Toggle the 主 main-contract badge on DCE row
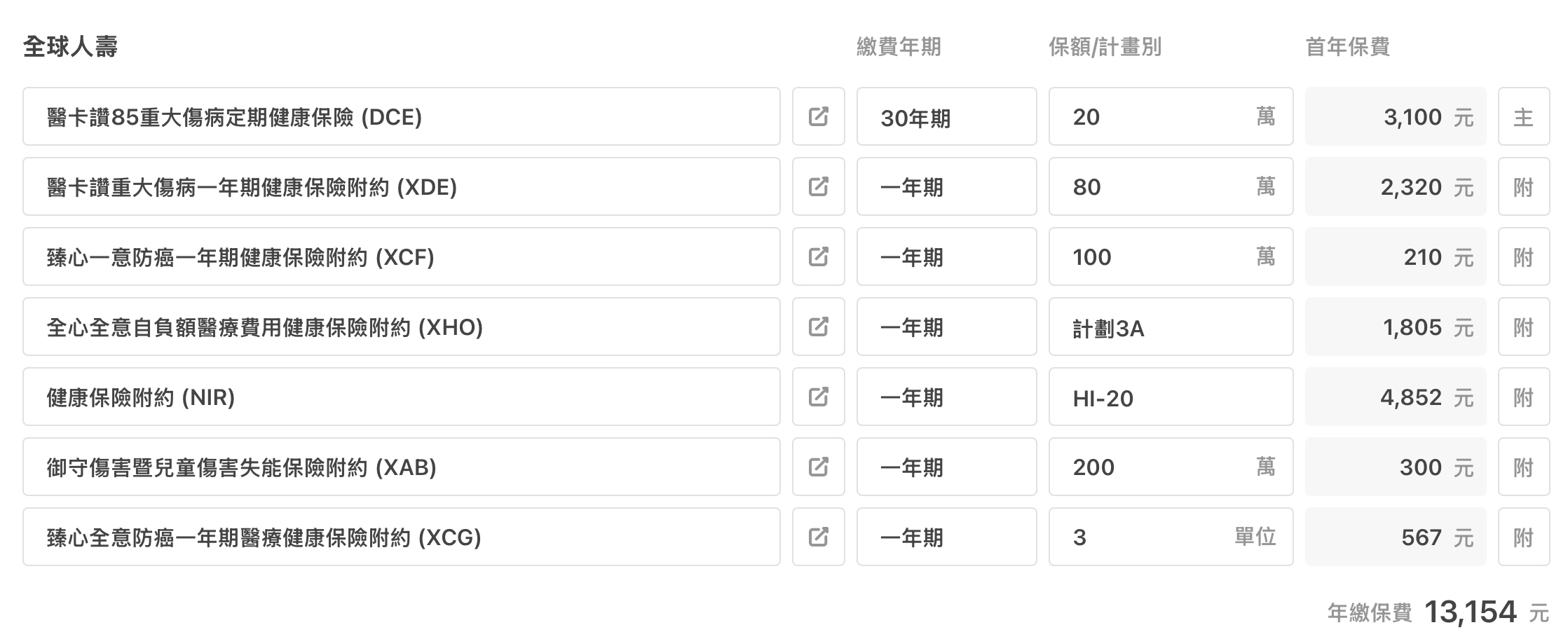 [x=1524, y=116]
